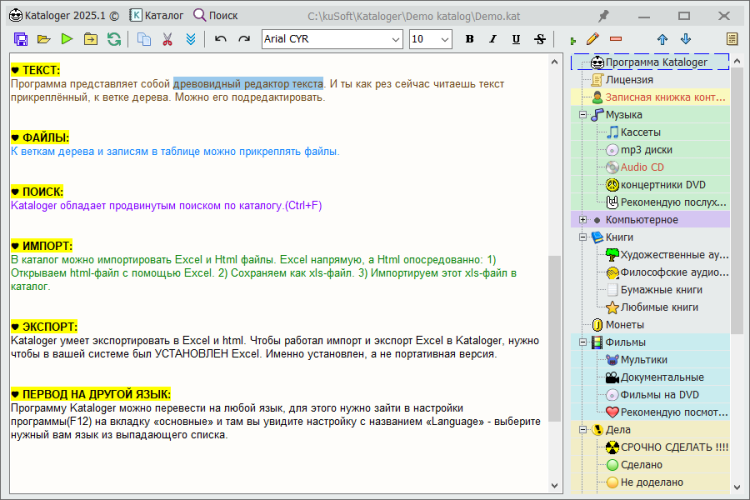Expand the Компьютерное tree branch
The height and width of the screenshot is (500, 750).
(x=583, y=219)
